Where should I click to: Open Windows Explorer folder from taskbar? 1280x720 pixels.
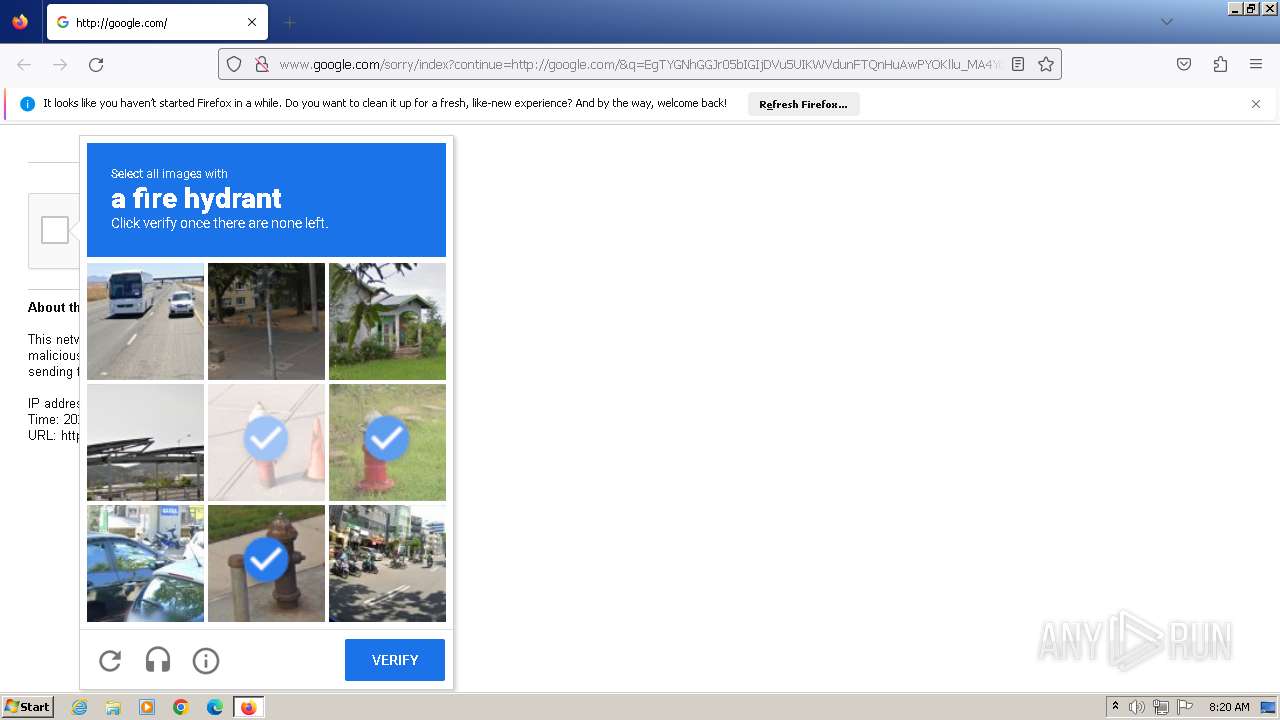[x=113, y=707]
